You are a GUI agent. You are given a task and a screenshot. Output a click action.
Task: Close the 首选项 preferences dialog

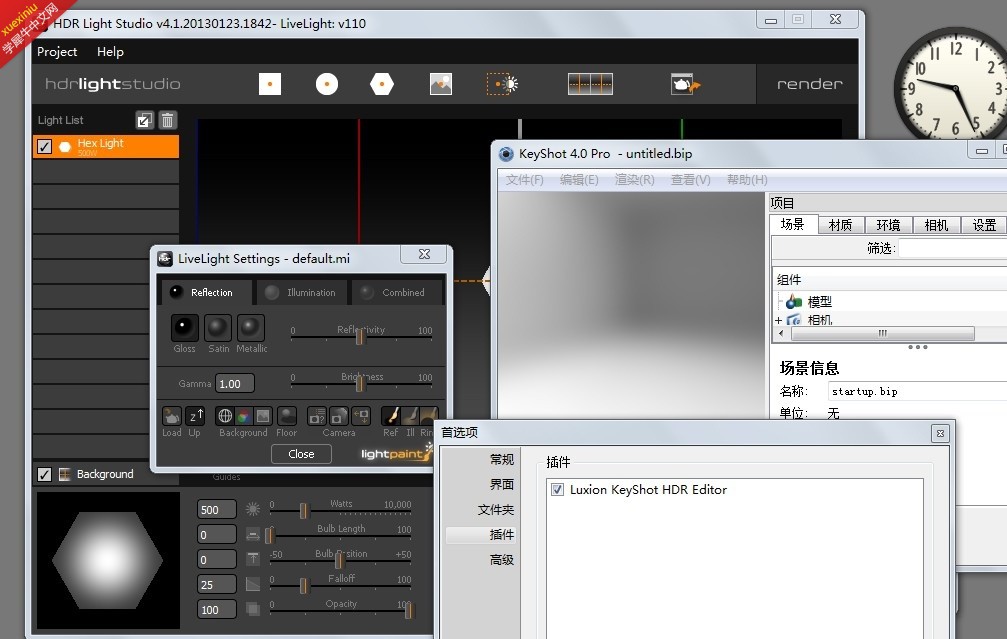point(940,433)
